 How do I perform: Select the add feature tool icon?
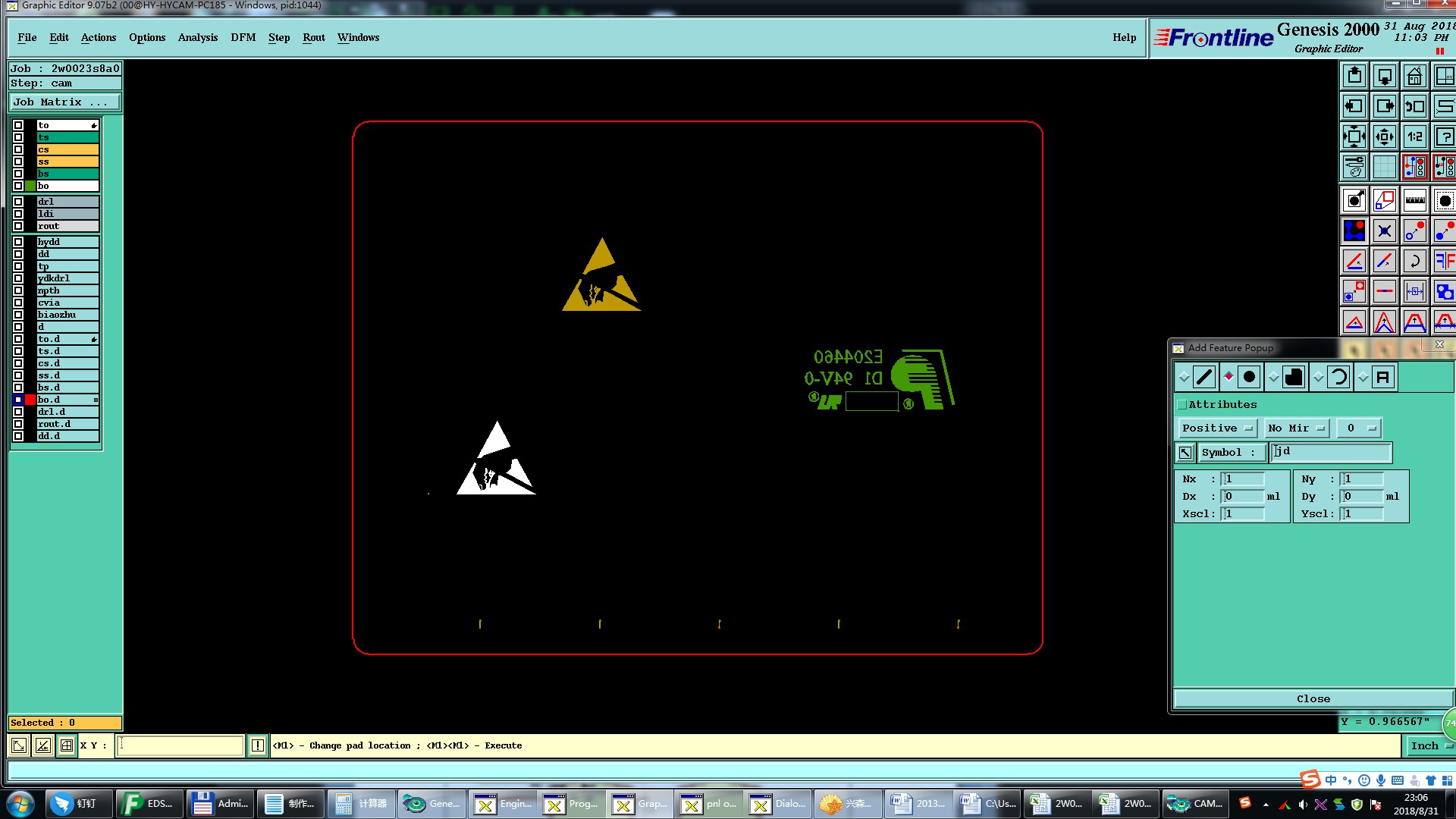coord(1354,200)
